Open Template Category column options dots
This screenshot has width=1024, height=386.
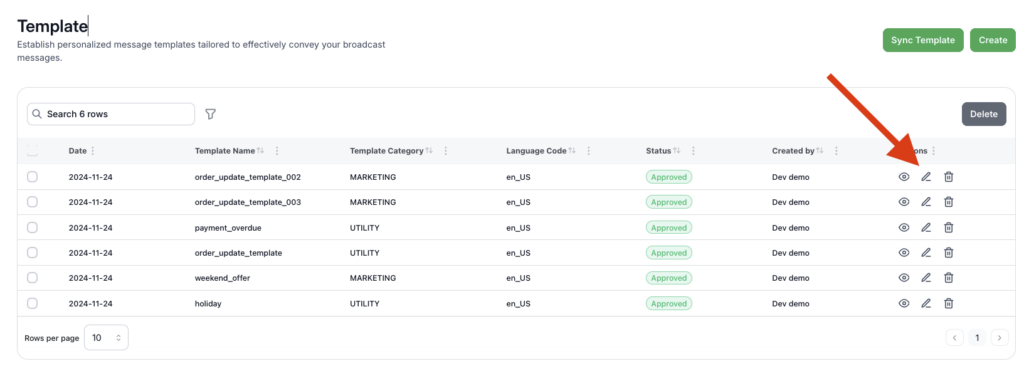445,151
